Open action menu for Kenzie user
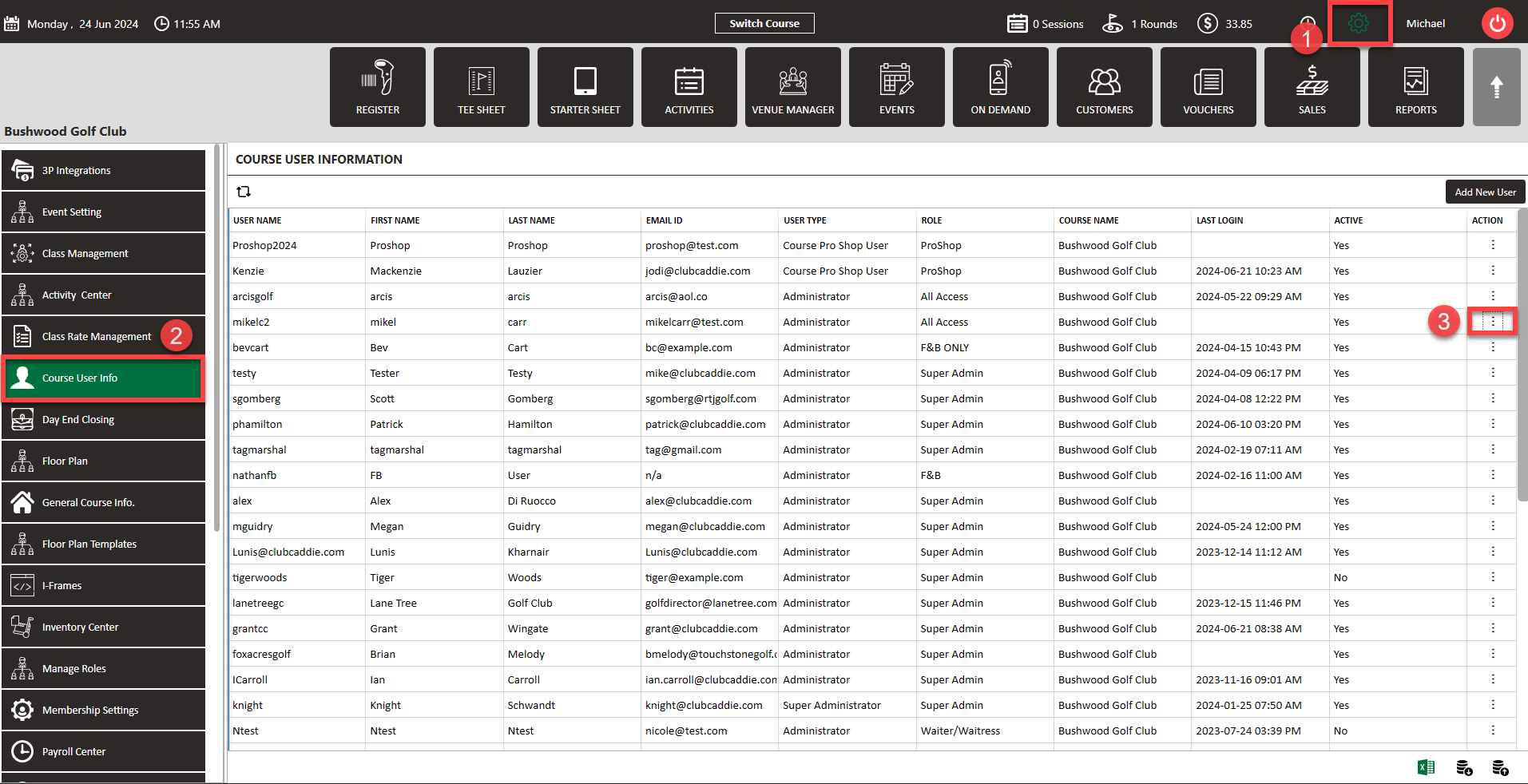This screenshot has width=1528, height=784. [x=1493, y=271]
